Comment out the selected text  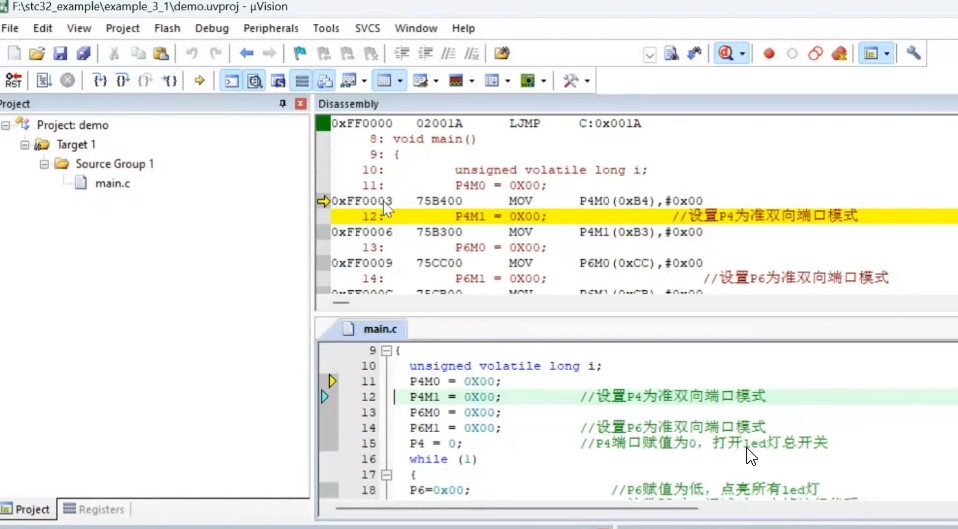tap(448, 53)
